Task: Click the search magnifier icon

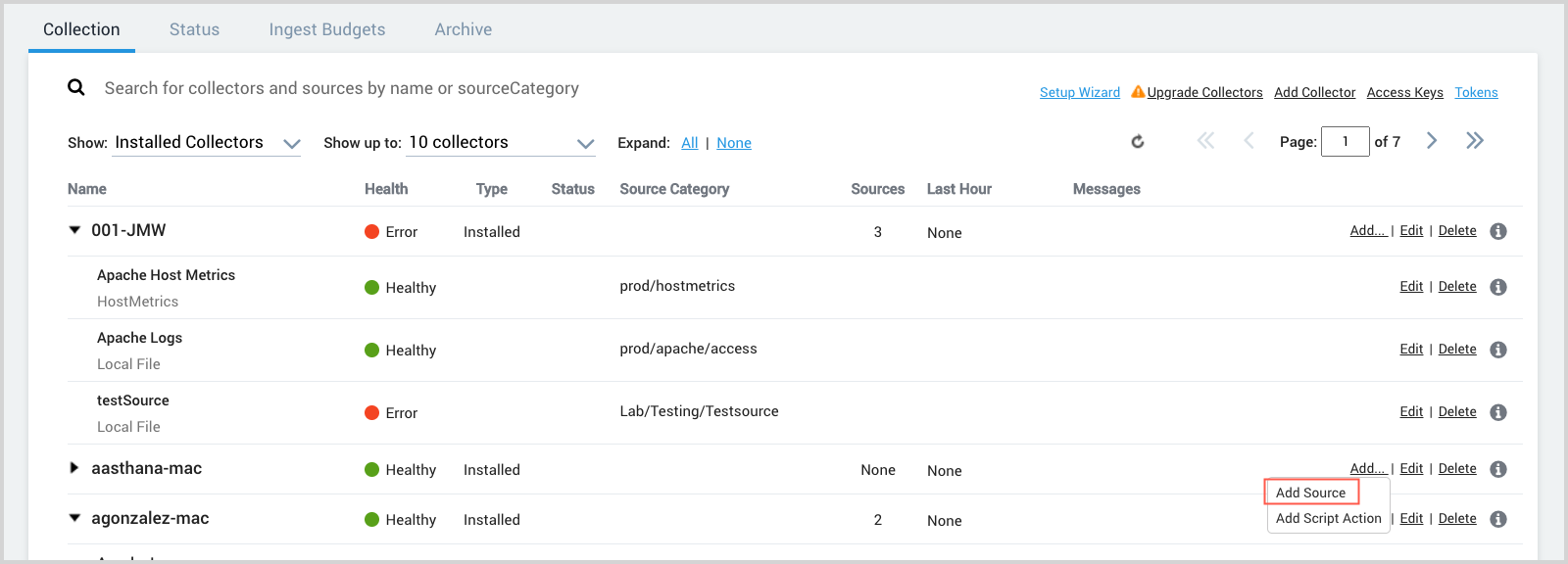Action: coord(76,88)
